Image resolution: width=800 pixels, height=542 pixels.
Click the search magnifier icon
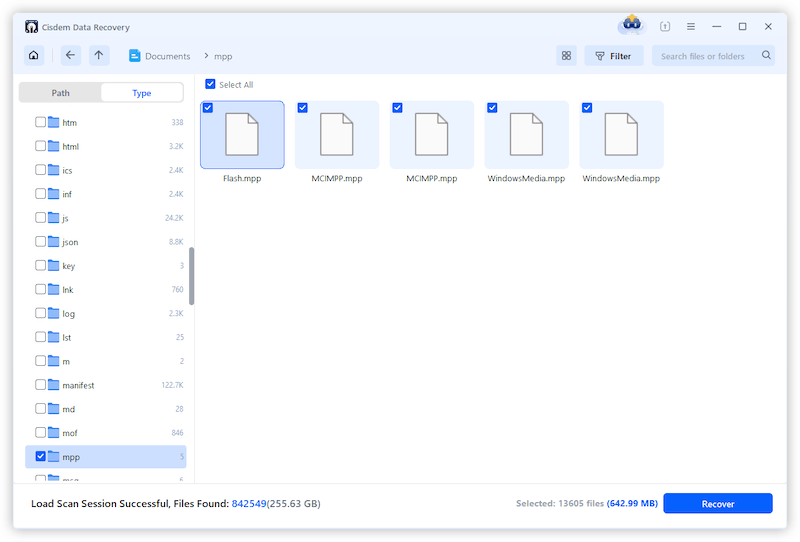(766, 55)
